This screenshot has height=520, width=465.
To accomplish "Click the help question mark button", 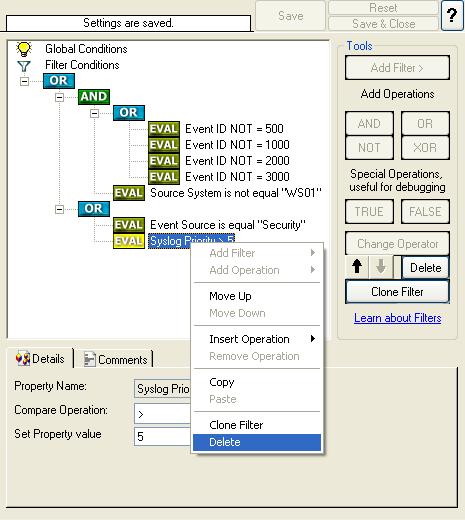I will point(452,15).
